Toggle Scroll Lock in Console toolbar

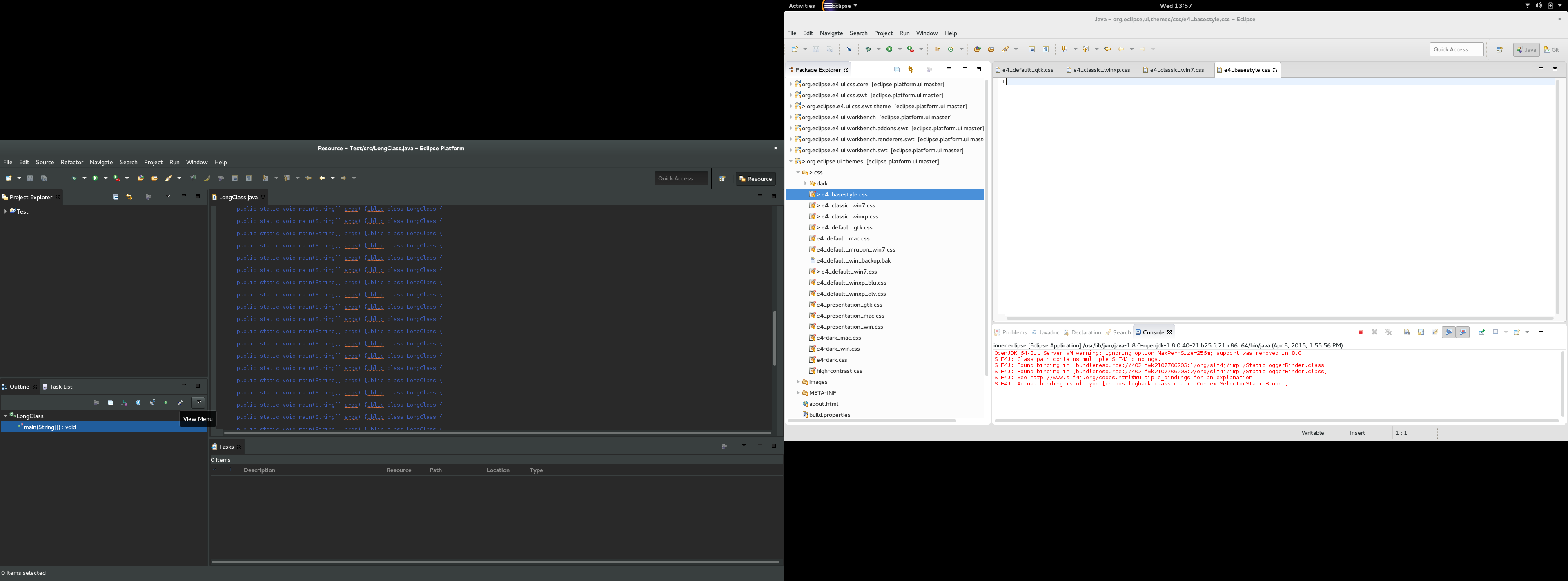[x=1421, y=332]
